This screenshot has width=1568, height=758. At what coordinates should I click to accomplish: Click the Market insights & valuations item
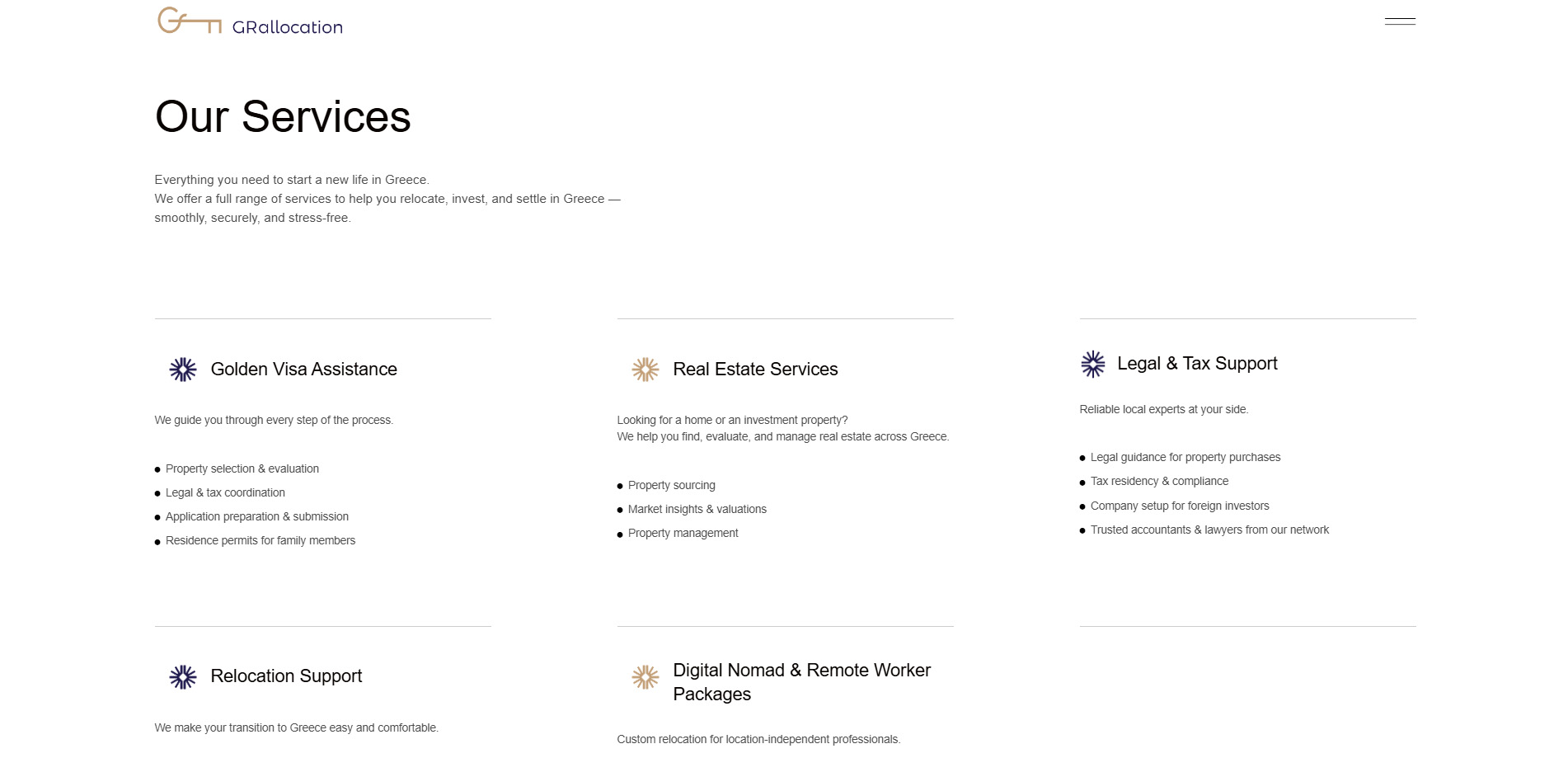pyautogui.click(x=697, y=510)
